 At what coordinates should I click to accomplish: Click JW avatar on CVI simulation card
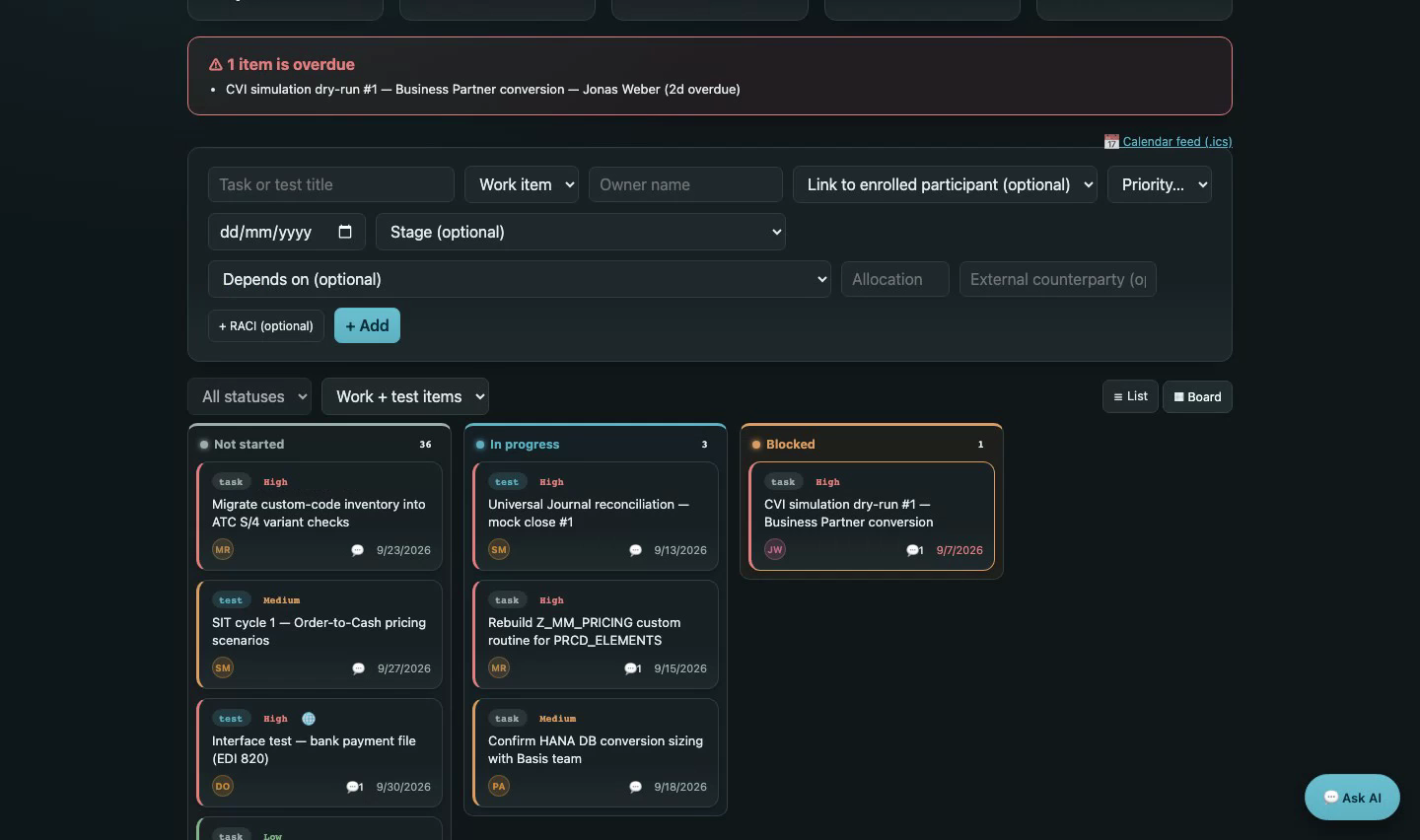775,549
